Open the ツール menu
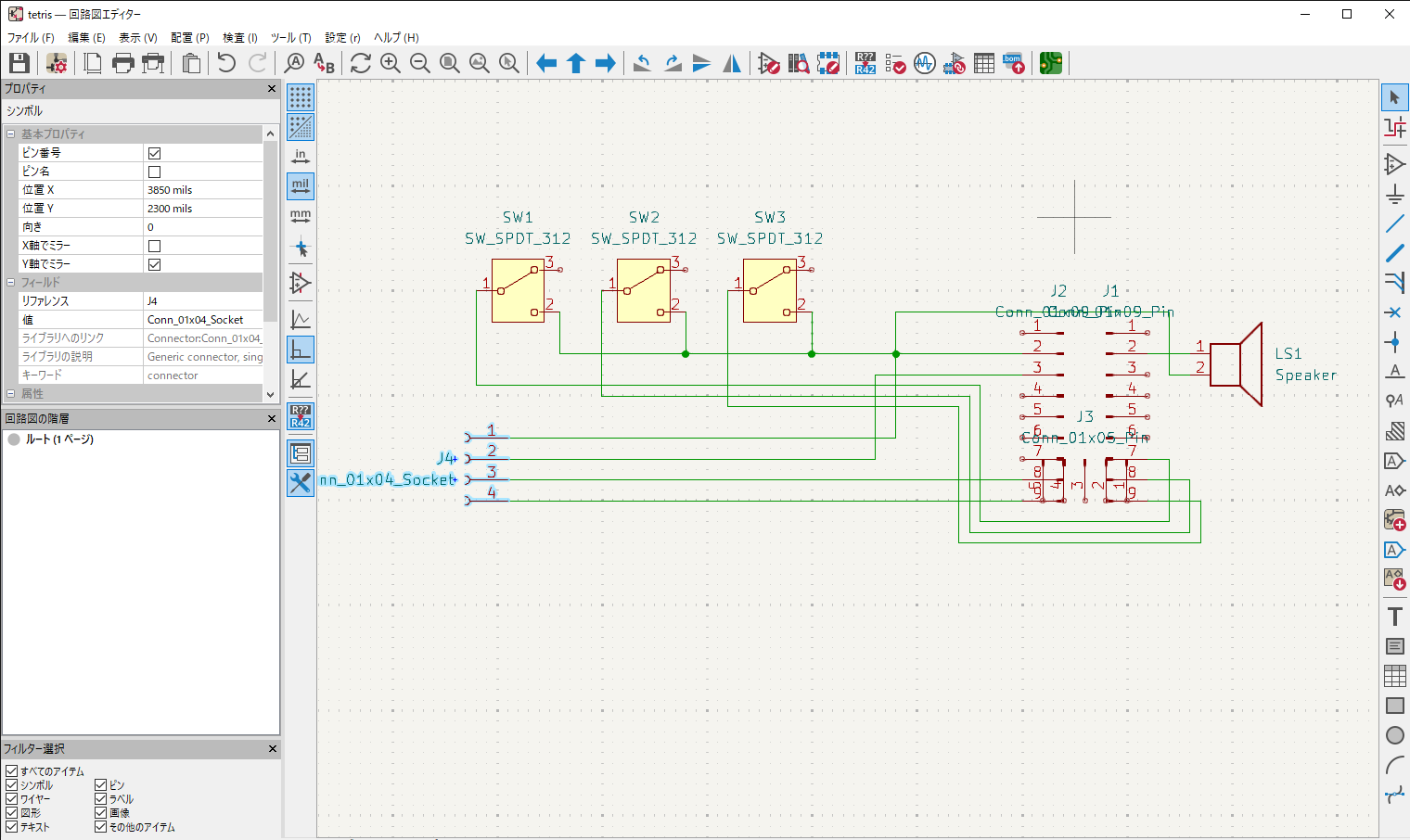Image resolution: width=1410 pixels, height=840 pixels. (x=290, y=38)
